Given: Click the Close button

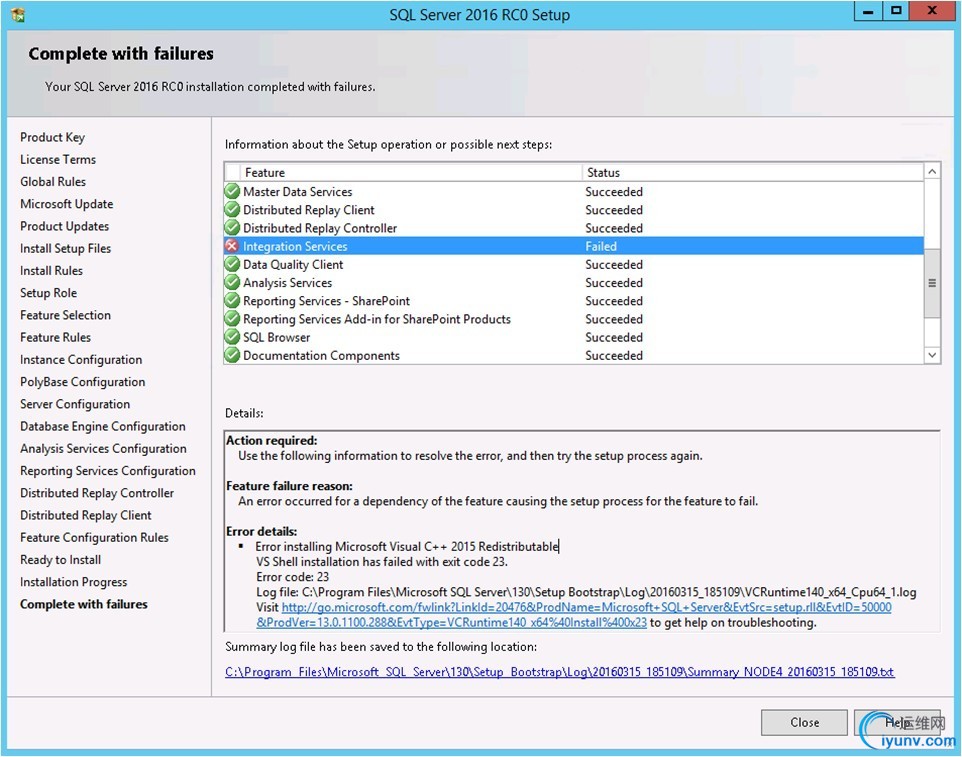Looking at the screenshot, I should click(804, 722).
